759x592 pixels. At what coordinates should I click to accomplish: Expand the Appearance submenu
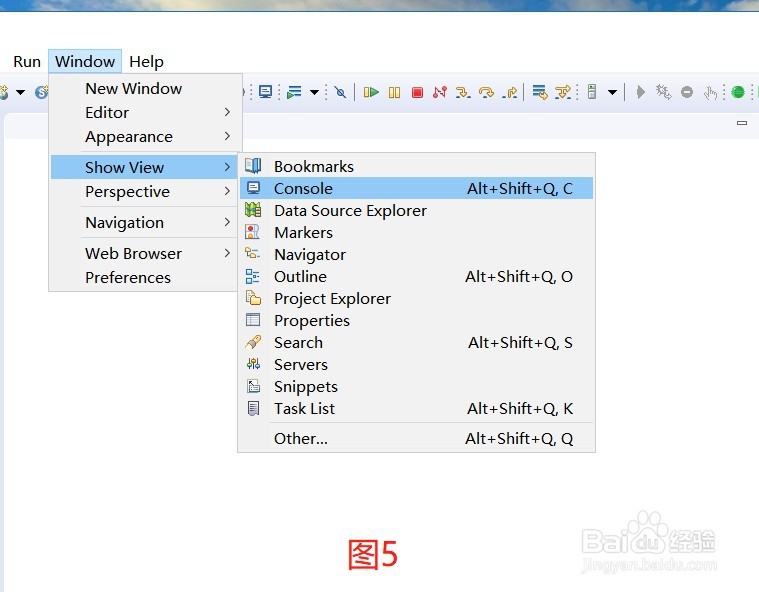tap(145, 137)
